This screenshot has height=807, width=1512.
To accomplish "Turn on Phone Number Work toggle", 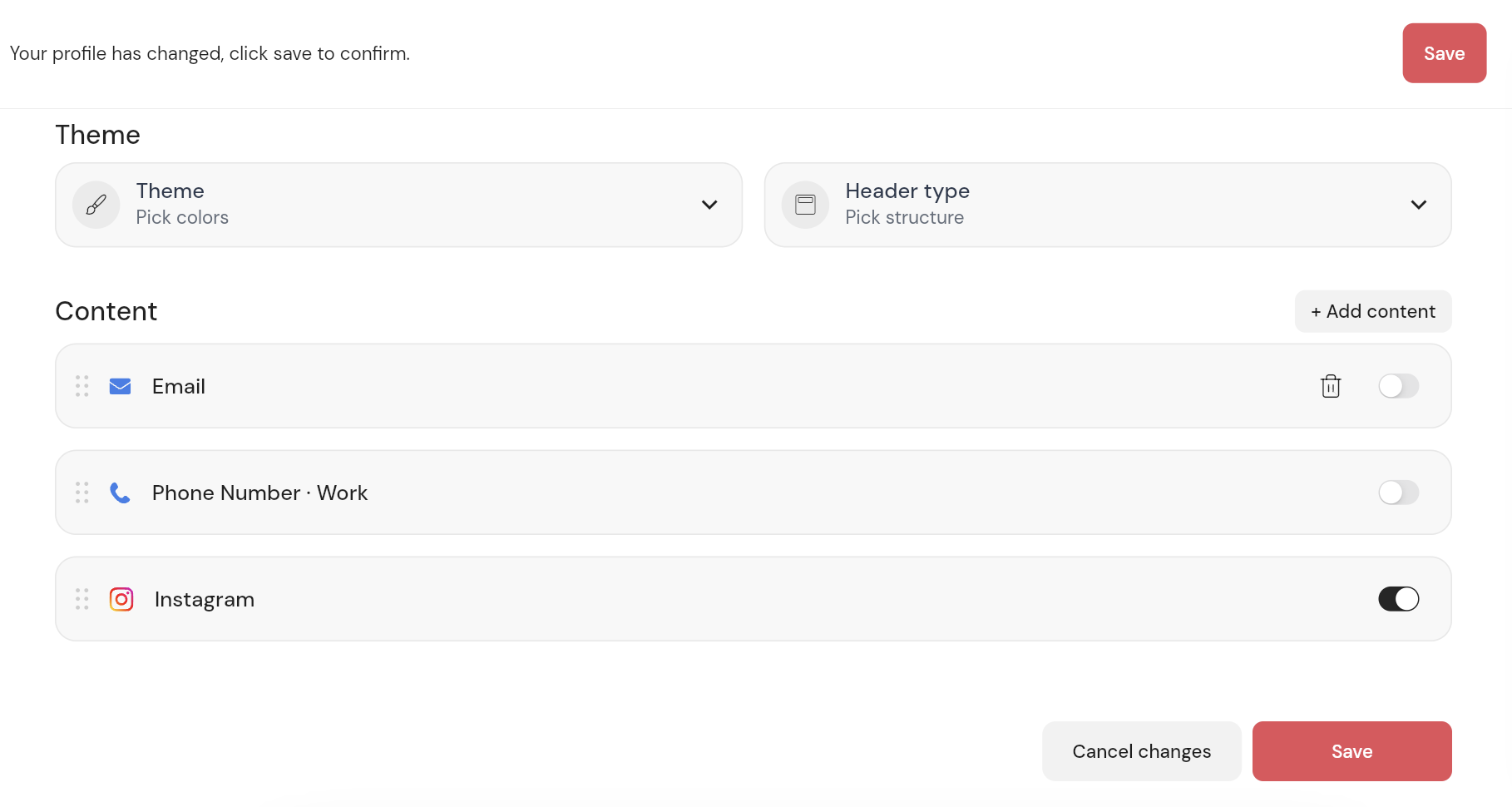I will tap(1398, 493).
